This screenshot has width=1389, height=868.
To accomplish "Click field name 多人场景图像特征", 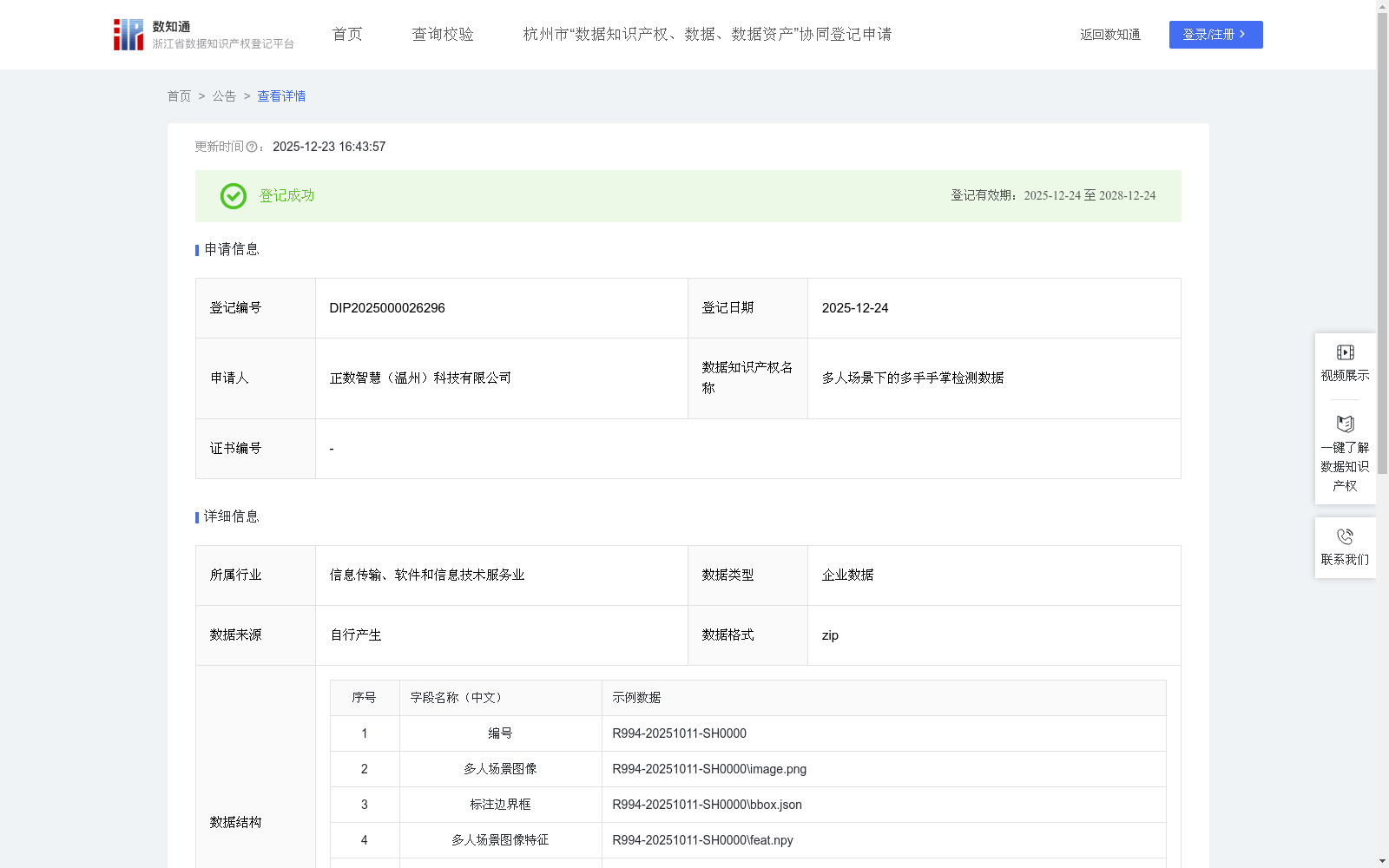I will 500,840.
